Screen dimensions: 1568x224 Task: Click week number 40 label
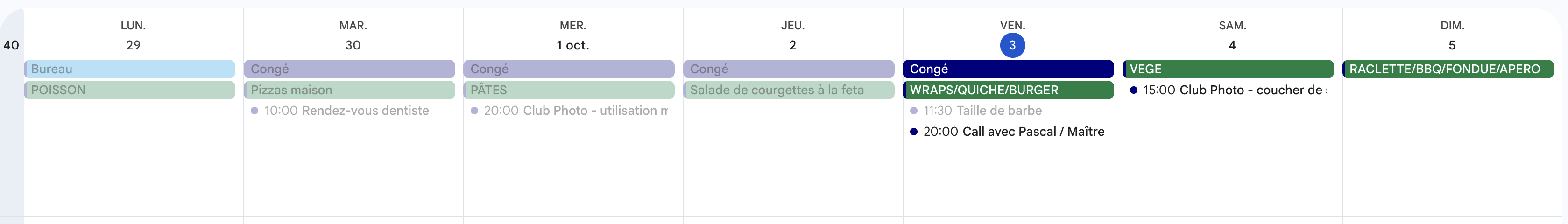tap(11, 45)
